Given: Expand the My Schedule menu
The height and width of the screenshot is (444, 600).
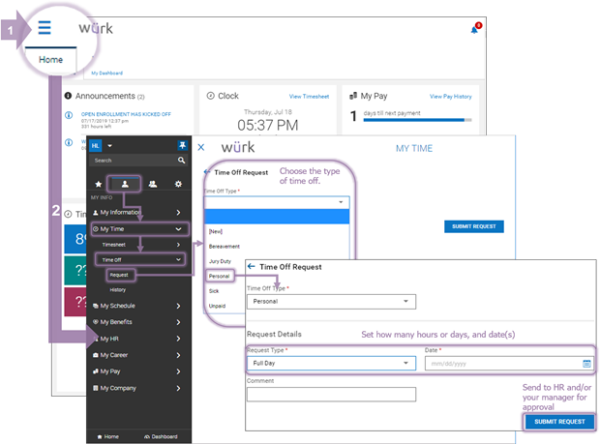Looking at the screenshot, I should (x=137, y=306).
